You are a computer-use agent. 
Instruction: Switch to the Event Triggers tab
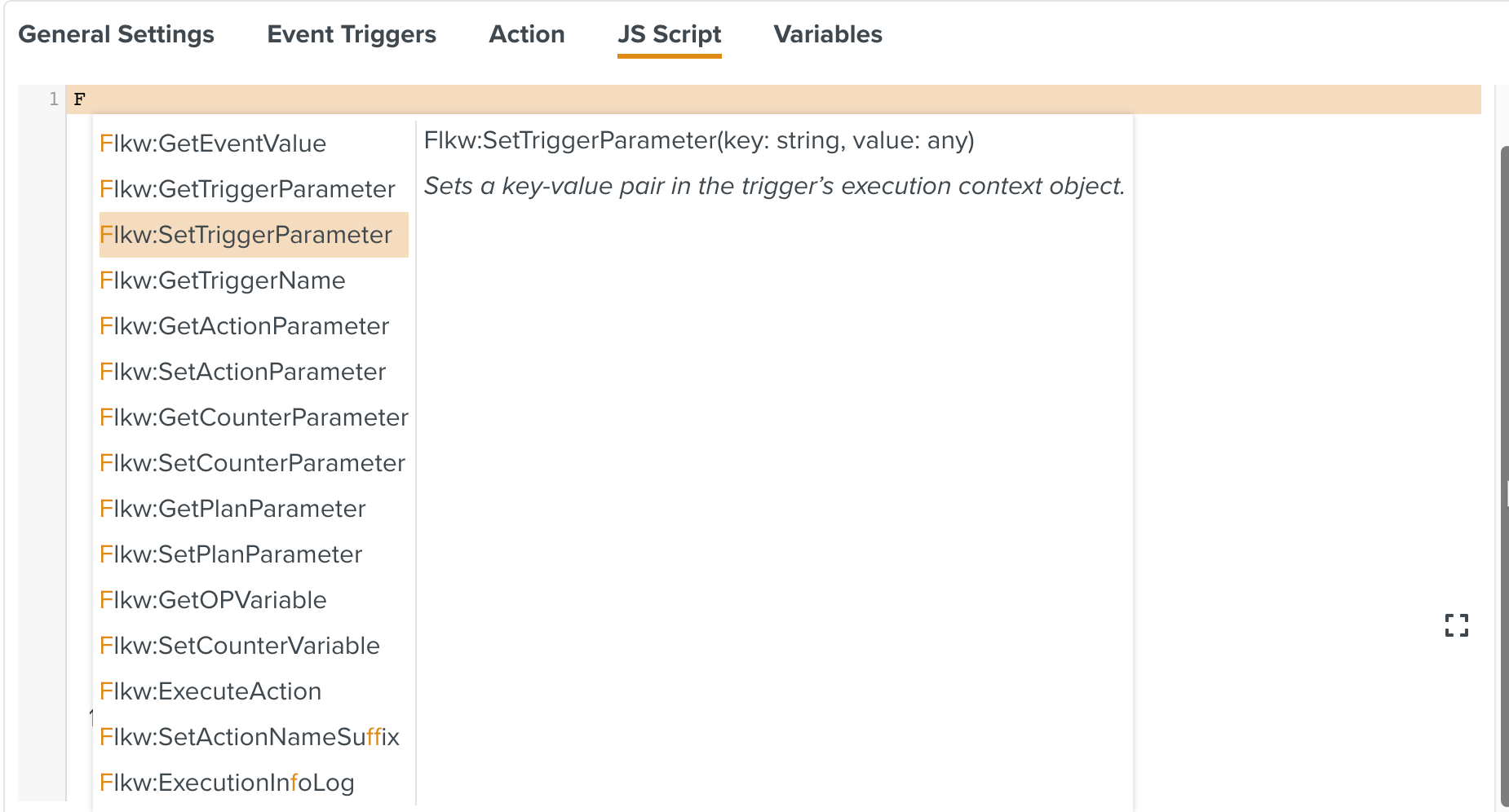coord(352,34)
